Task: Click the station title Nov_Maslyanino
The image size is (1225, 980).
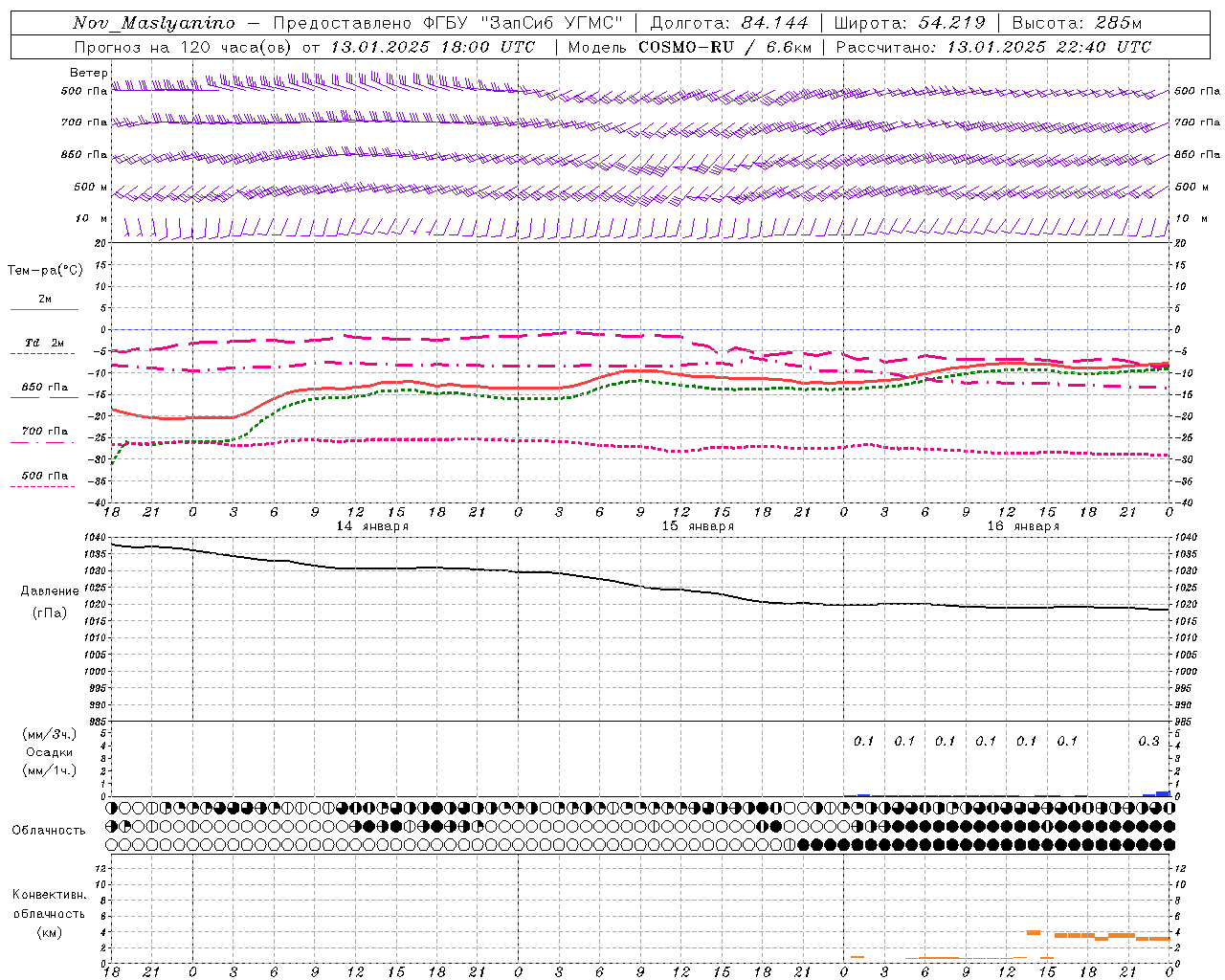Action: pos(154,23)
